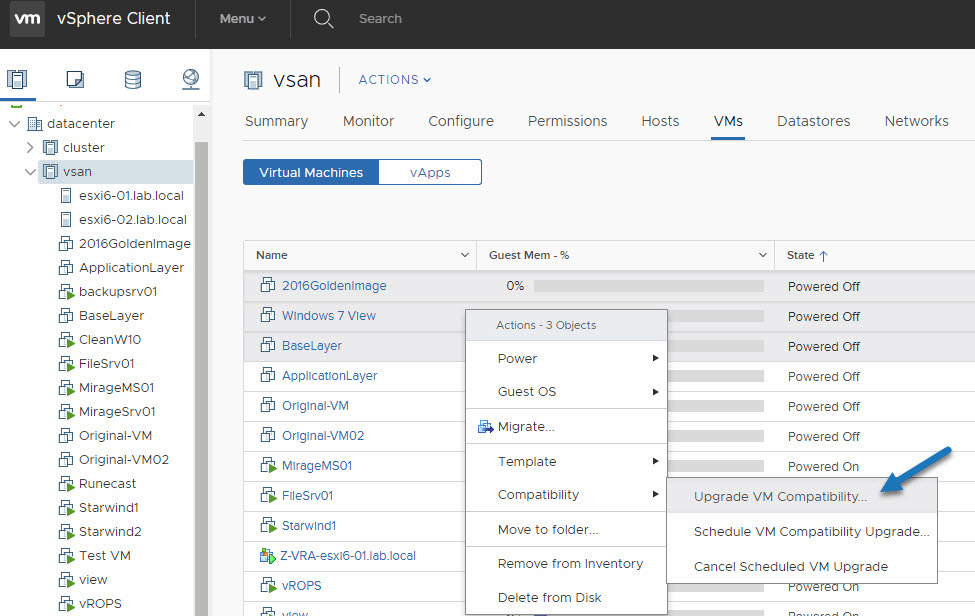Open the Storage inventory icon
Viewport: 975px width, 616px height.
132,80
